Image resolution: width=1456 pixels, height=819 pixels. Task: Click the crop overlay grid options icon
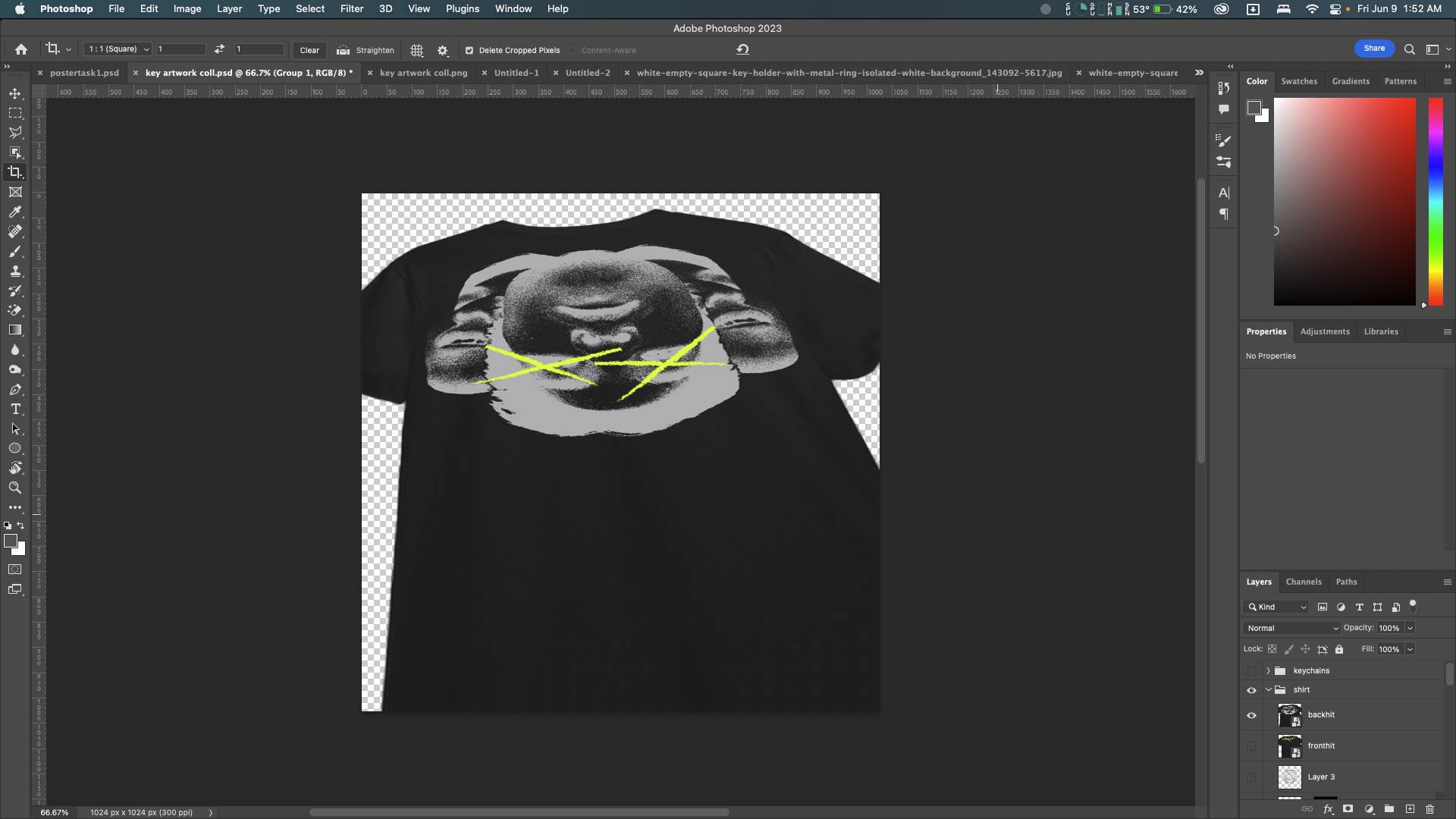(417, 50)
